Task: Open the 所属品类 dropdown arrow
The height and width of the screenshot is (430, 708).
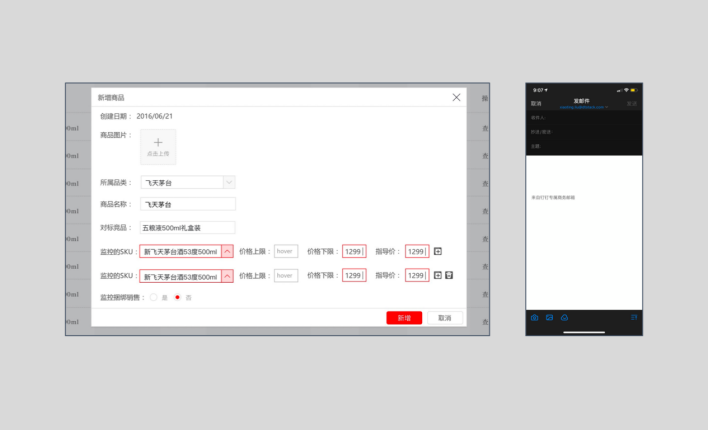Action: (229, 182)
